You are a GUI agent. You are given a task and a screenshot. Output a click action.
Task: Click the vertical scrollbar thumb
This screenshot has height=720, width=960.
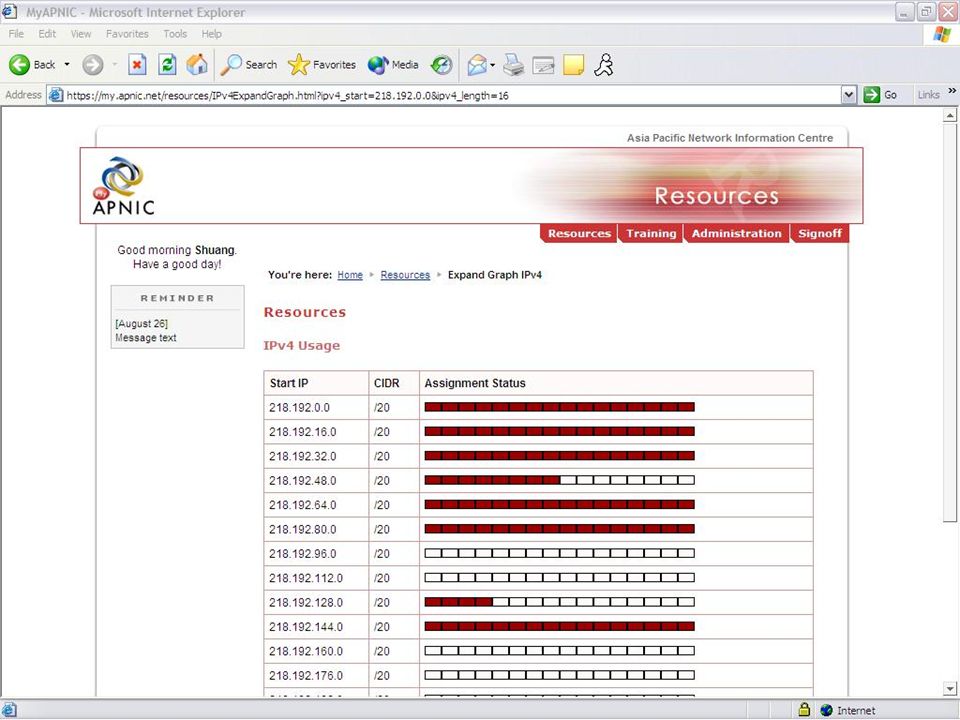(x=950, y=322)
